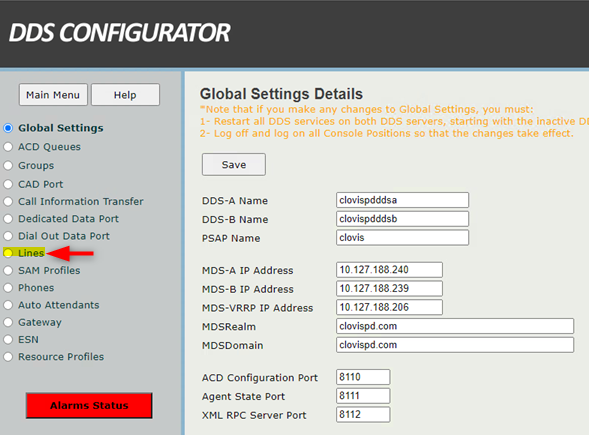Select SAM Profiles radio option
This screenshot has width=589, height=435.
click(8, 270)
